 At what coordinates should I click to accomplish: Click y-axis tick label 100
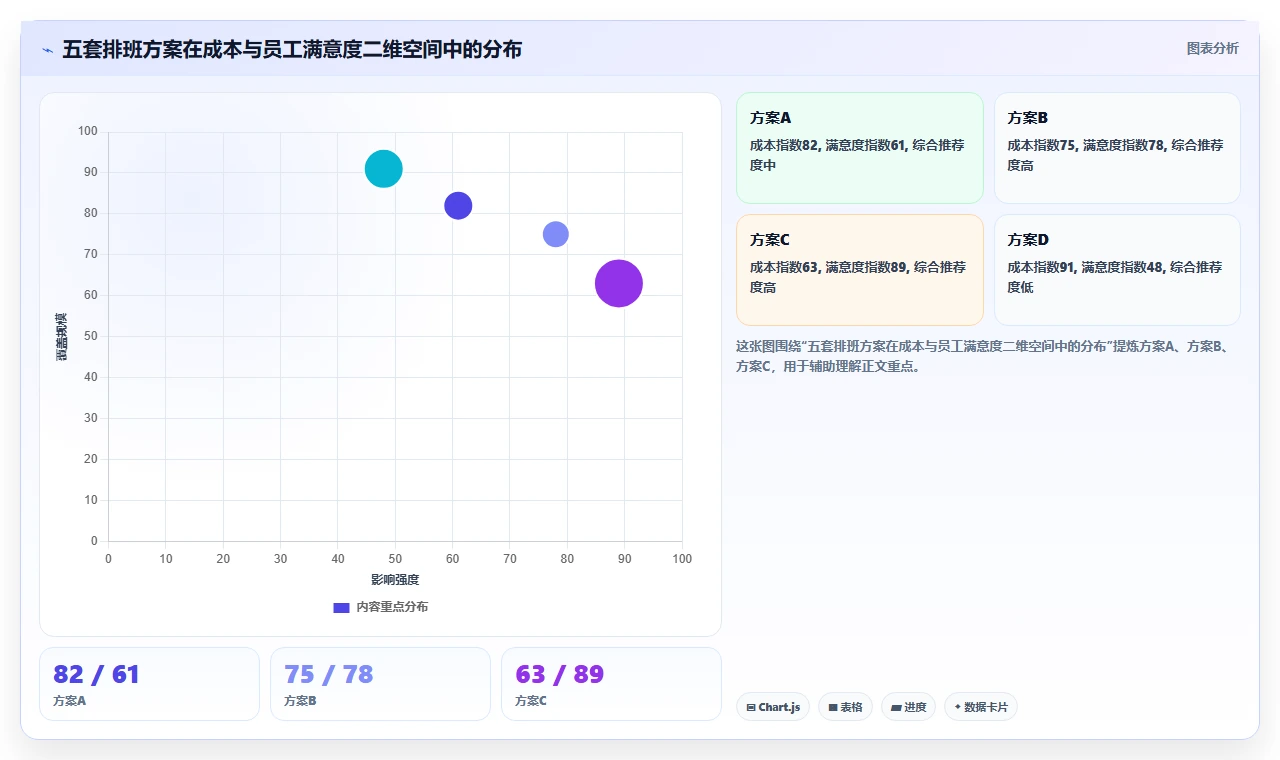point(88,131)
